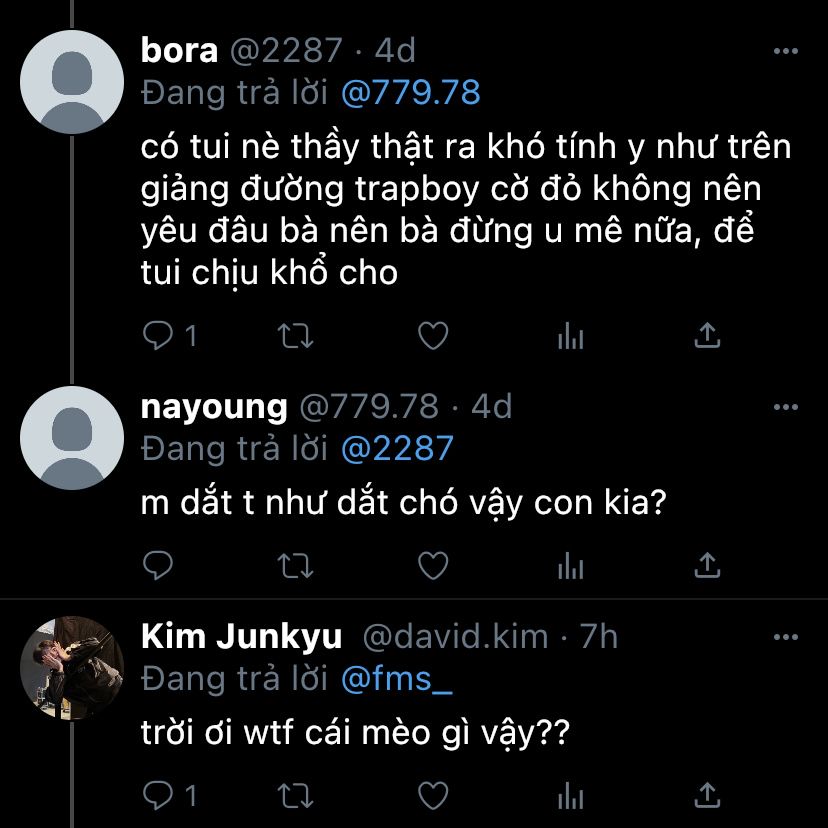The width and height of the screenshot is (828, 828).
Task: Like Kim Junkyu's tweet
Action: coord(432,795)
